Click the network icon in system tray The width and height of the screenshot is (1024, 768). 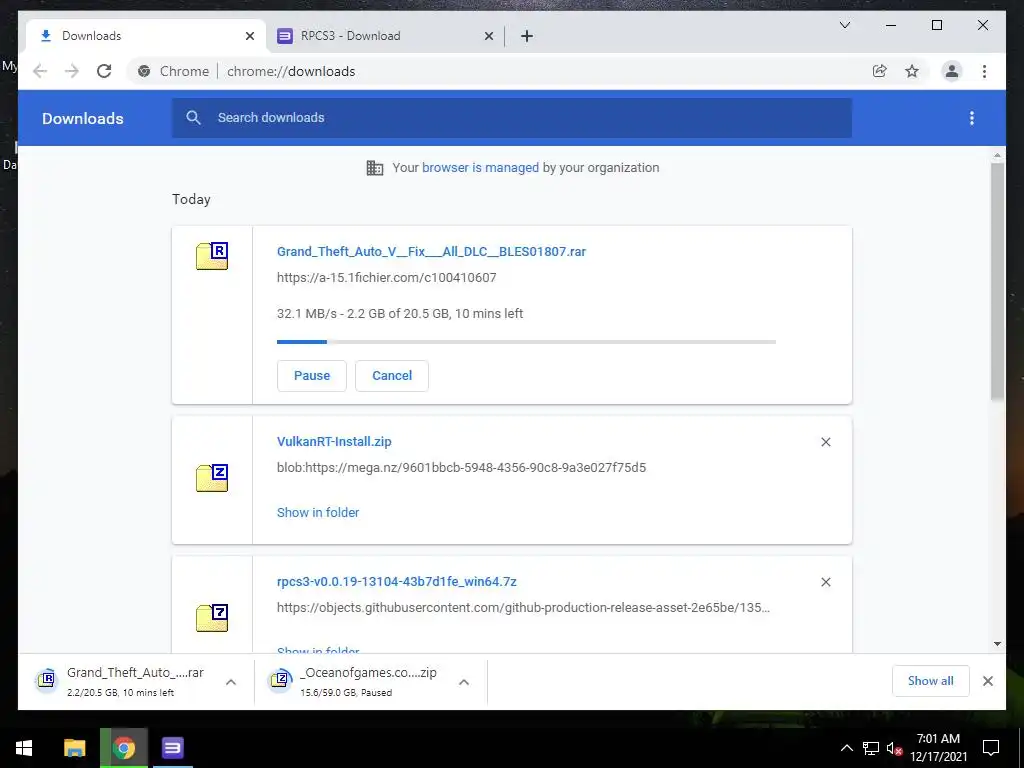click(870, 748)
